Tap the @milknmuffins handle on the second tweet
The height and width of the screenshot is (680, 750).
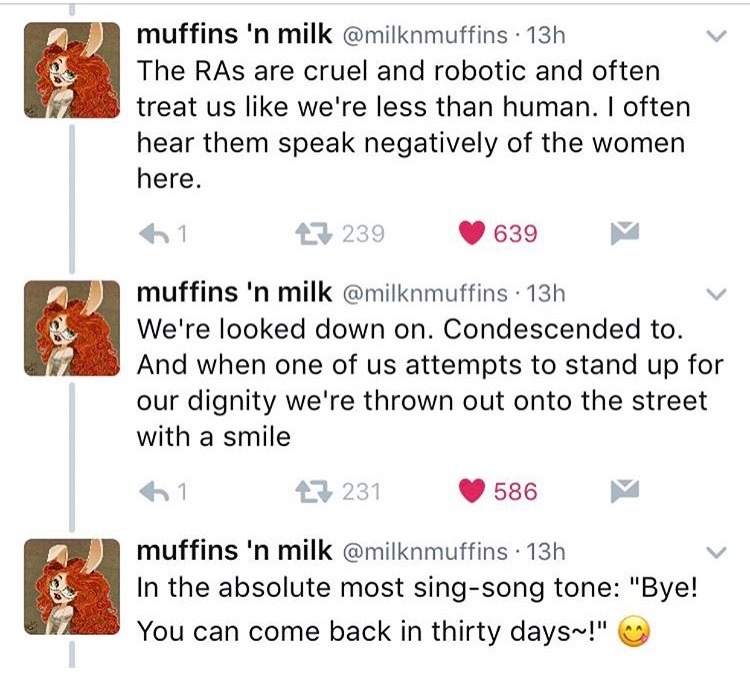427,294
